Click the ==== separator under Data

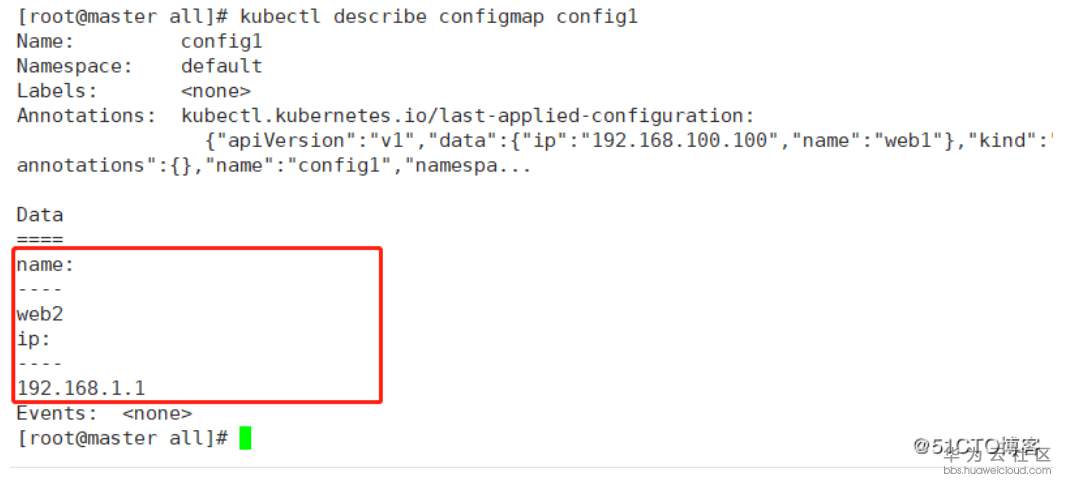[39, 239]
